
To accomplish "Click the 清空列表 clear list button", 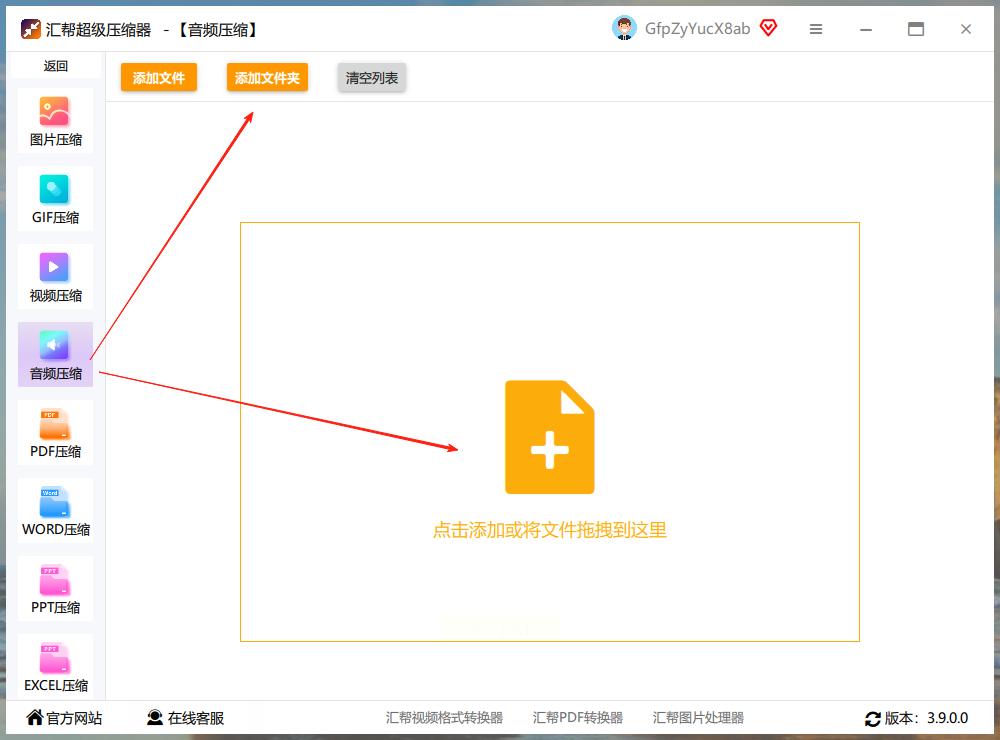I will coord(372,78).
